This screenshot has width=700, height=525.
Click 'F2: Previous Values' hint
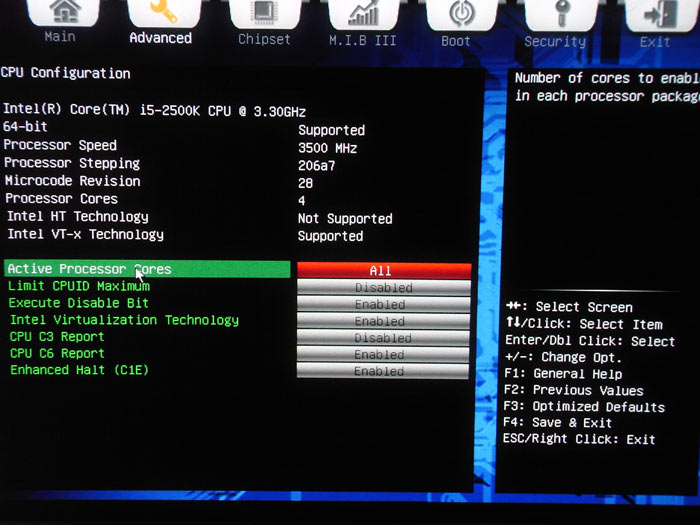tap(574, 390)
